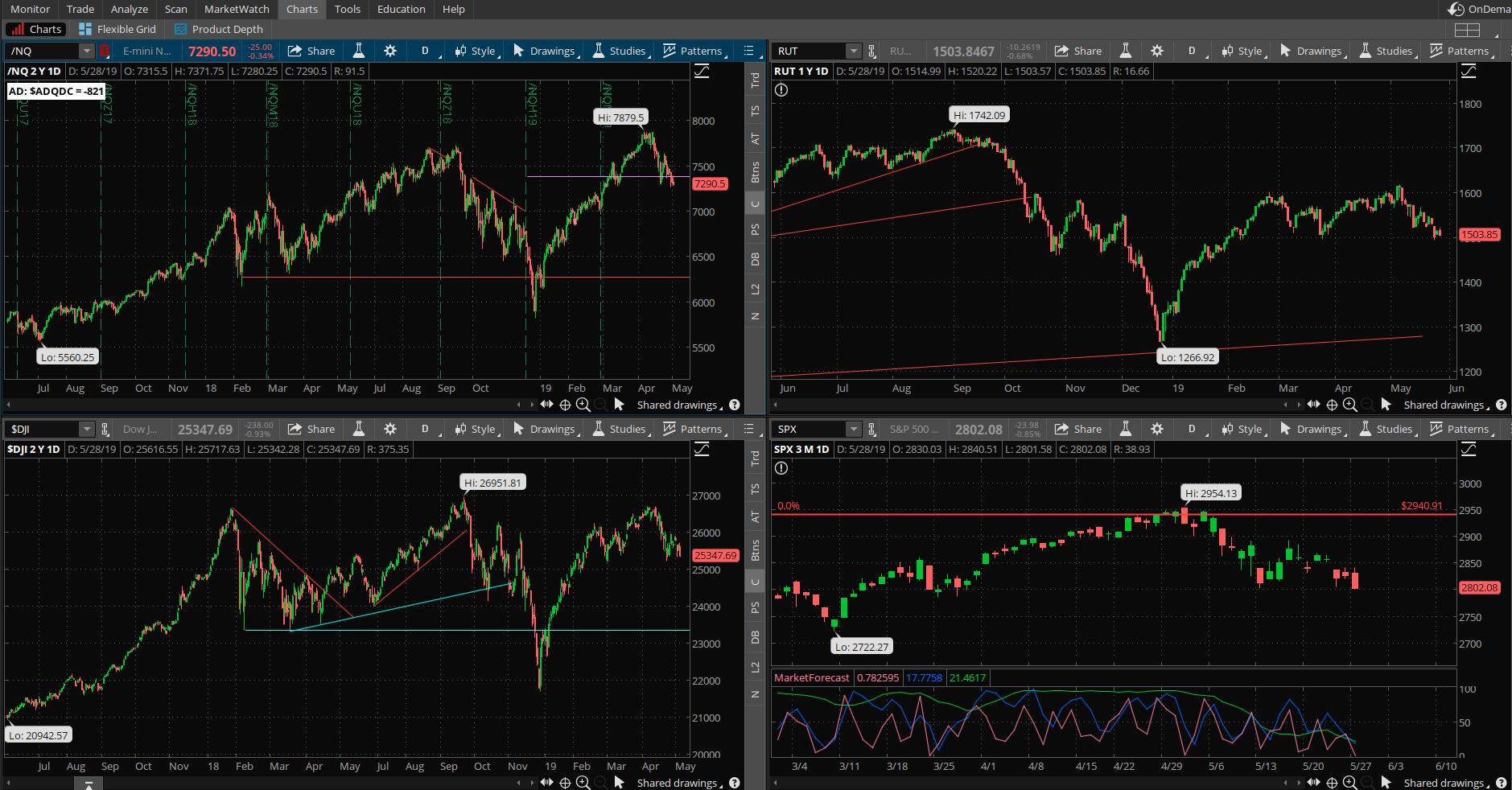The width and height of the screenshot is (1512, 790).
Task: Click Style button in $DJI chart
Action: pyautogui.click(x=479, y=429)
